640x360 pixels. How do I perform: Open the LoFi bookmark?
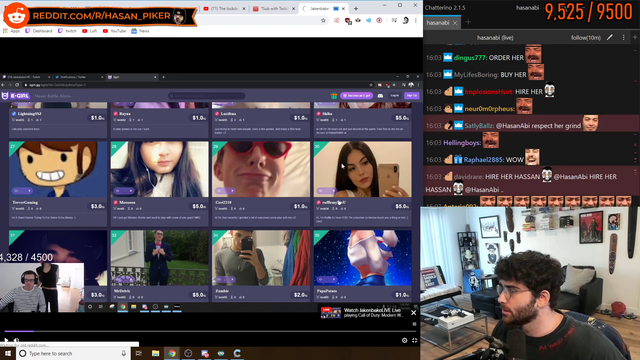click(x=90, y=31)
